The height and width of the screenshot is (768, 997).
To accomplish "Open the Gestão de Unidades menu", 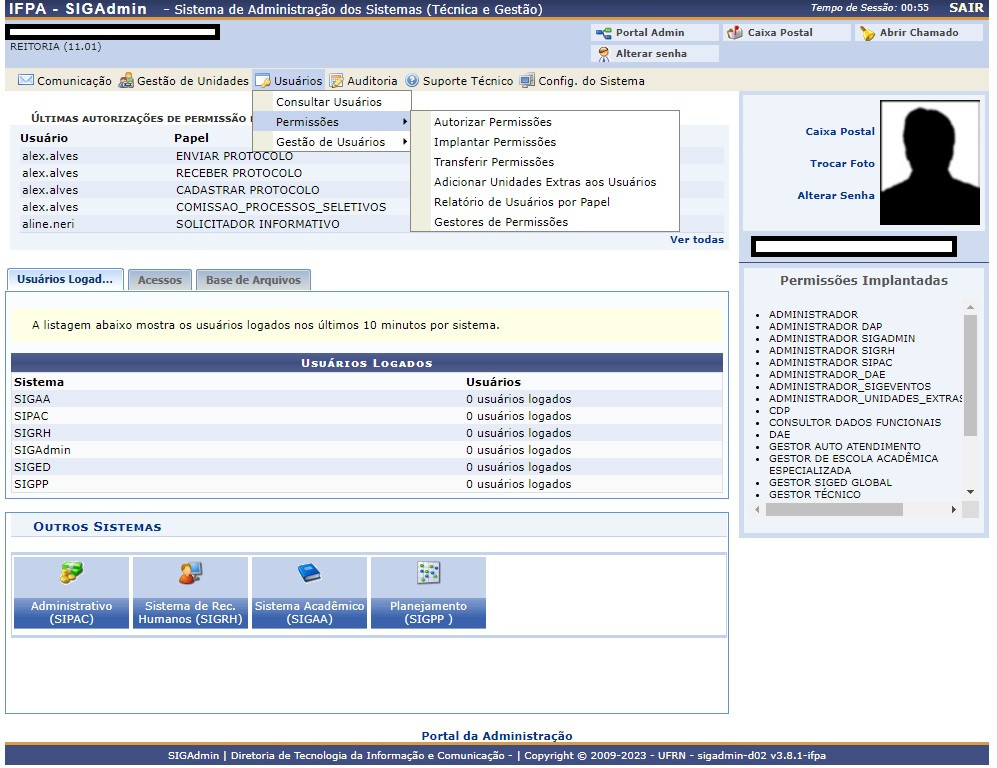I will 184,81.
